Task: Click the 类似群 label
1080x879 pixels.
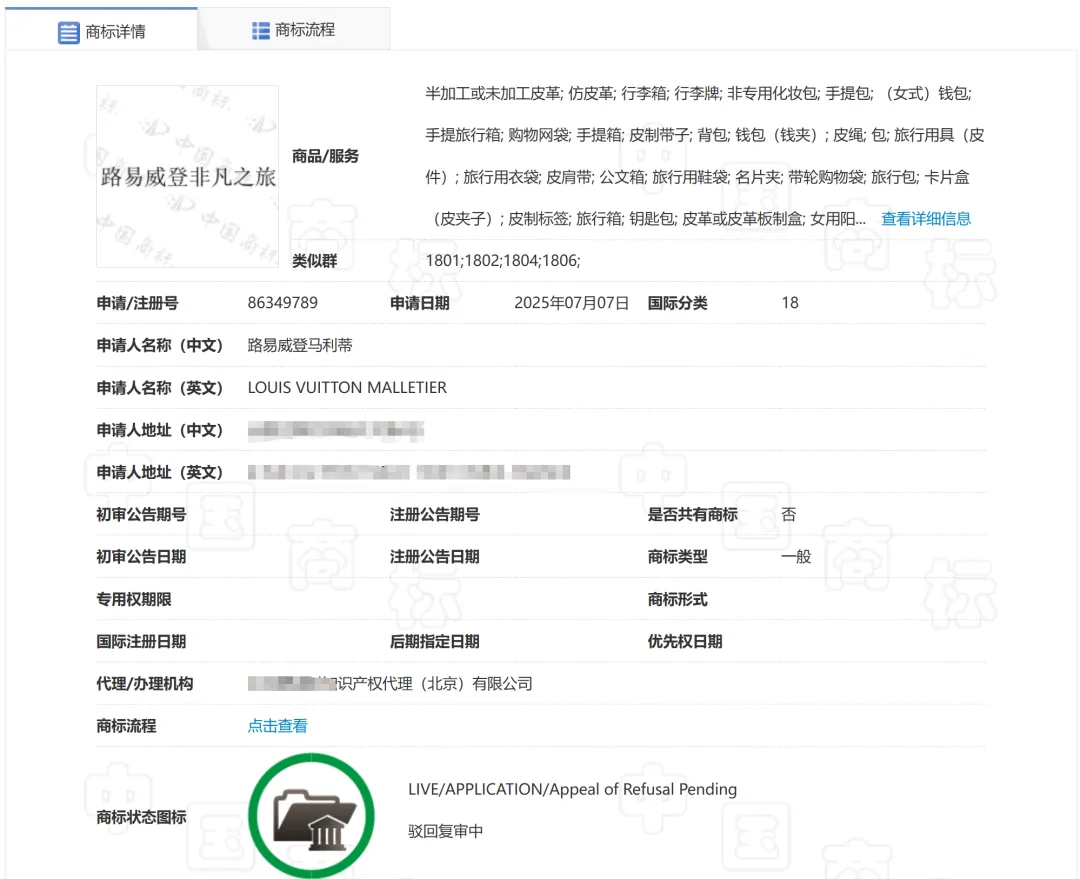Action: coord(315,261)
